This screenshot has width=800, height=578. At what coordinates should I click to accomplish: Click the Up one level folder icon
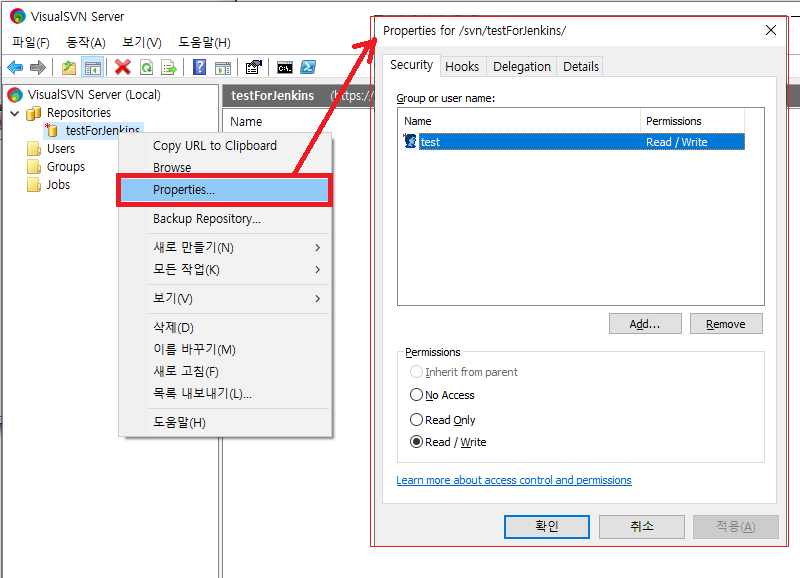69,67
